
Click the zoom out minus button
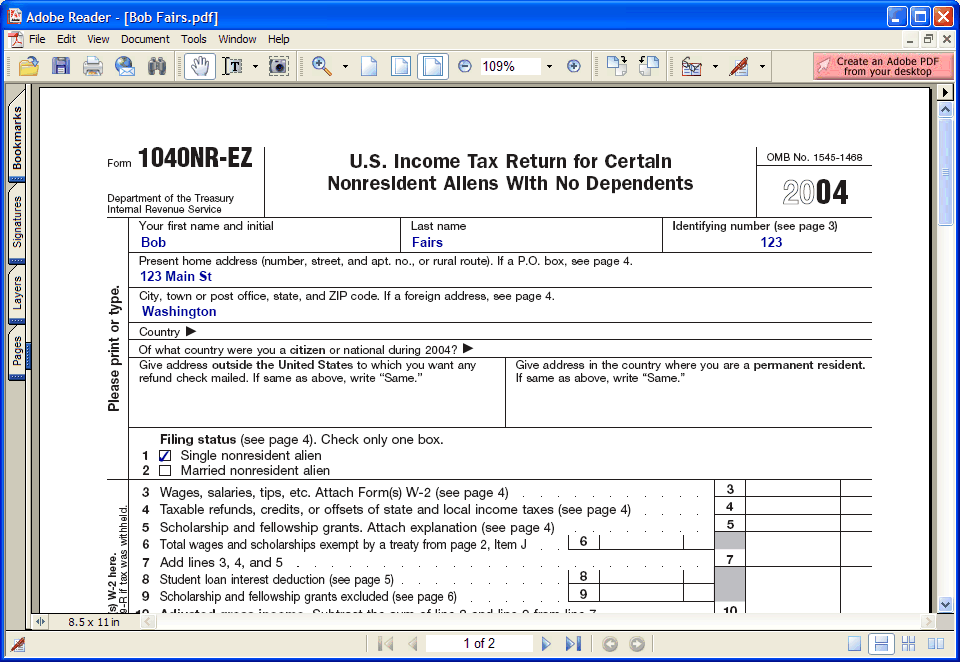coord(465,66)
